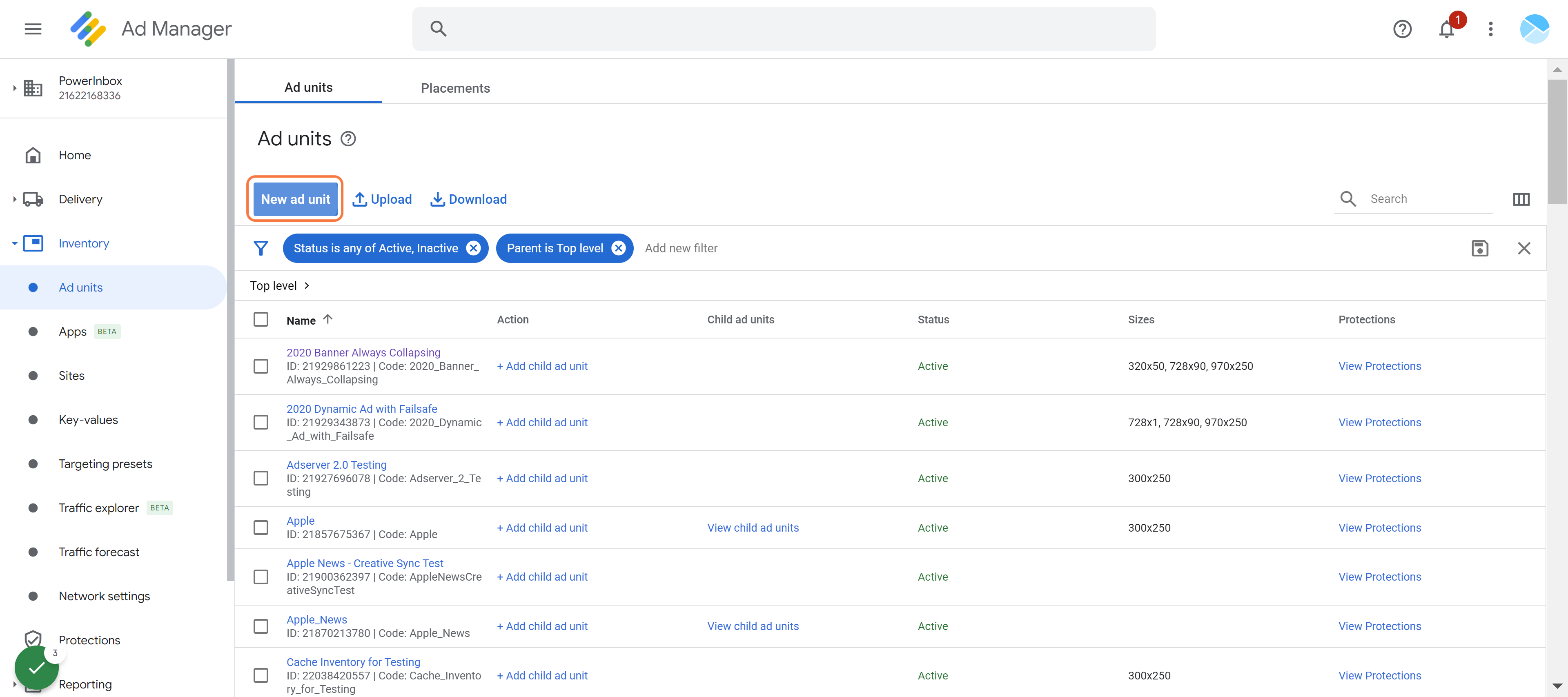Click the Ad Manager logo
Viewport: 1568px width, 697px height.
coord(88,29)
